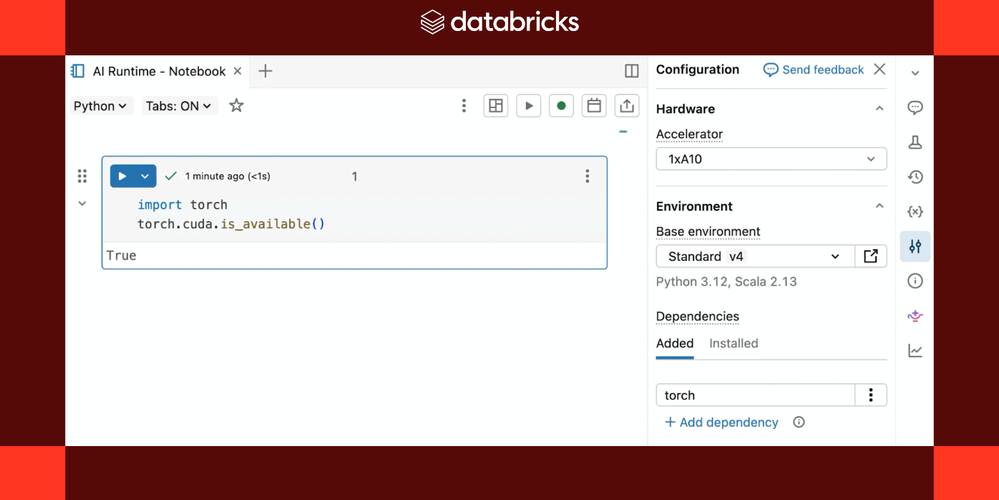Click the 'import torch' code line

point(182,204)
